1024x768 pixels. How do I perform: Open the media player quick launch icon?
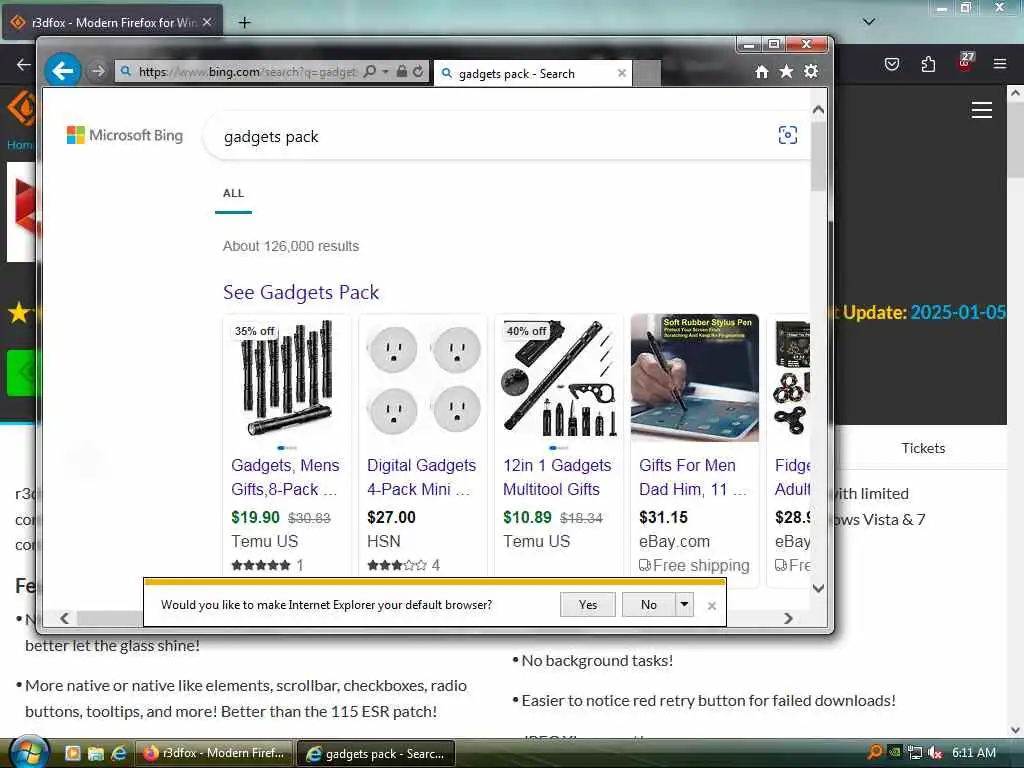(72, 753)
